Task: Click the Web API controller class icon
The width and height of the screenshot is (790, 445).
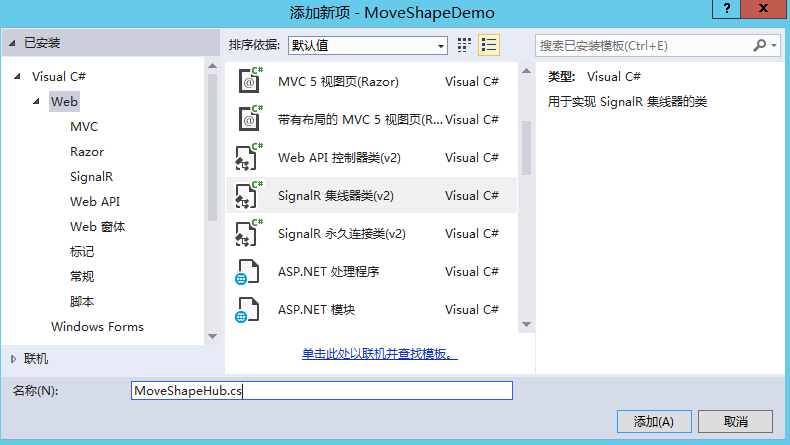Action: click(x=249, y=157)
